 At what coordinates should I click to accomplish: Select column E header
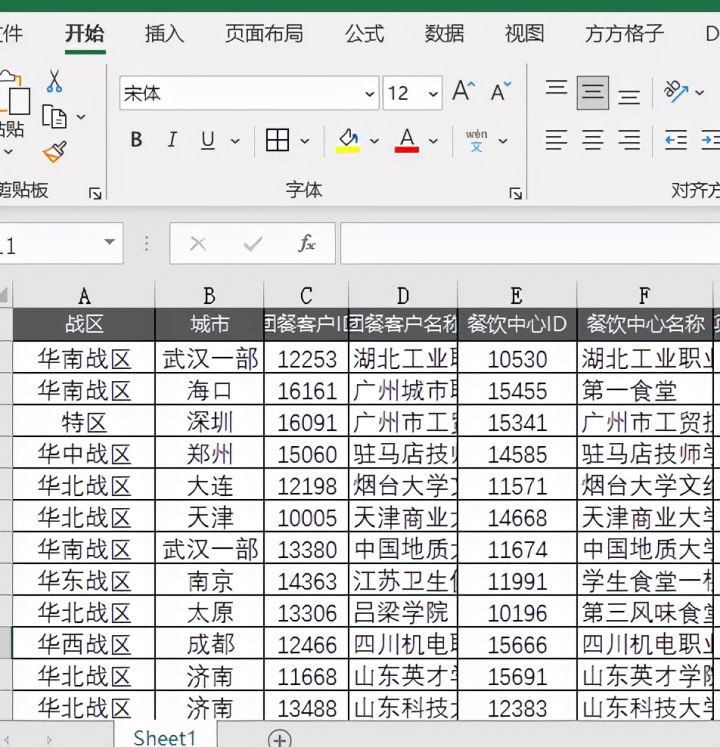click(x=517, y=296)
